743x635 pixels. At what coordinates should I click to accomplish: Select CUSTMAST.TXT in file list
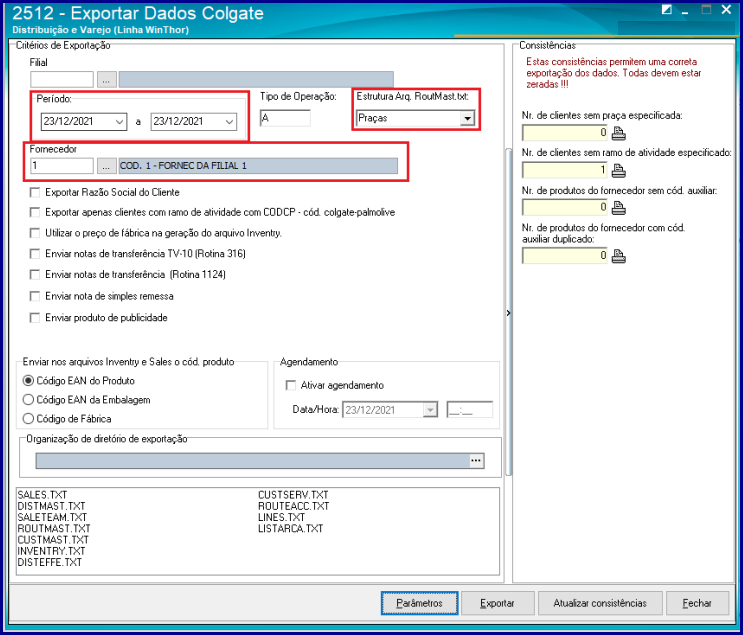click(53, 540)
